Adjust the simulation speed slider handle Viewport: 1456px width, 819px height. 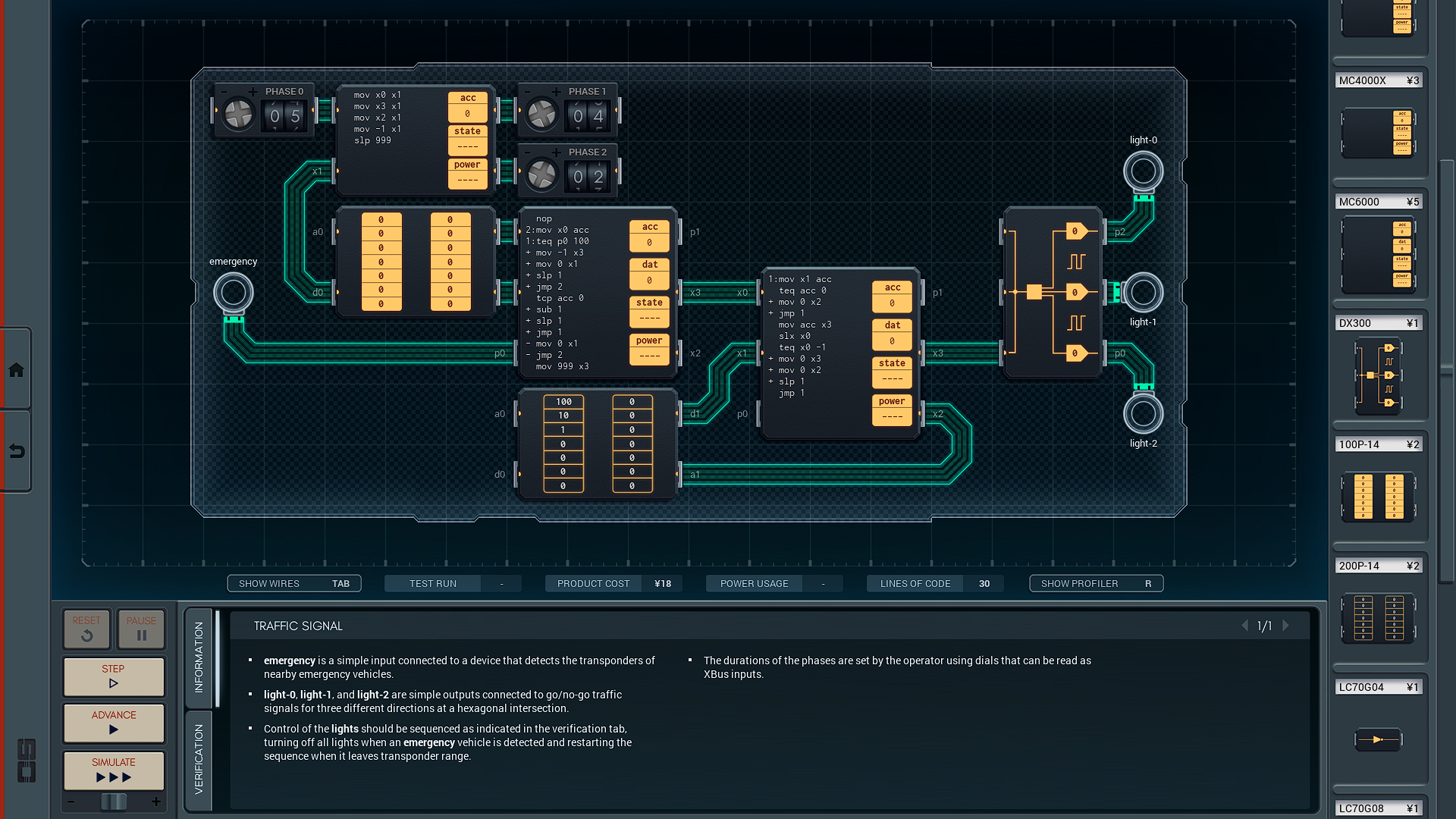pos(114,802)
